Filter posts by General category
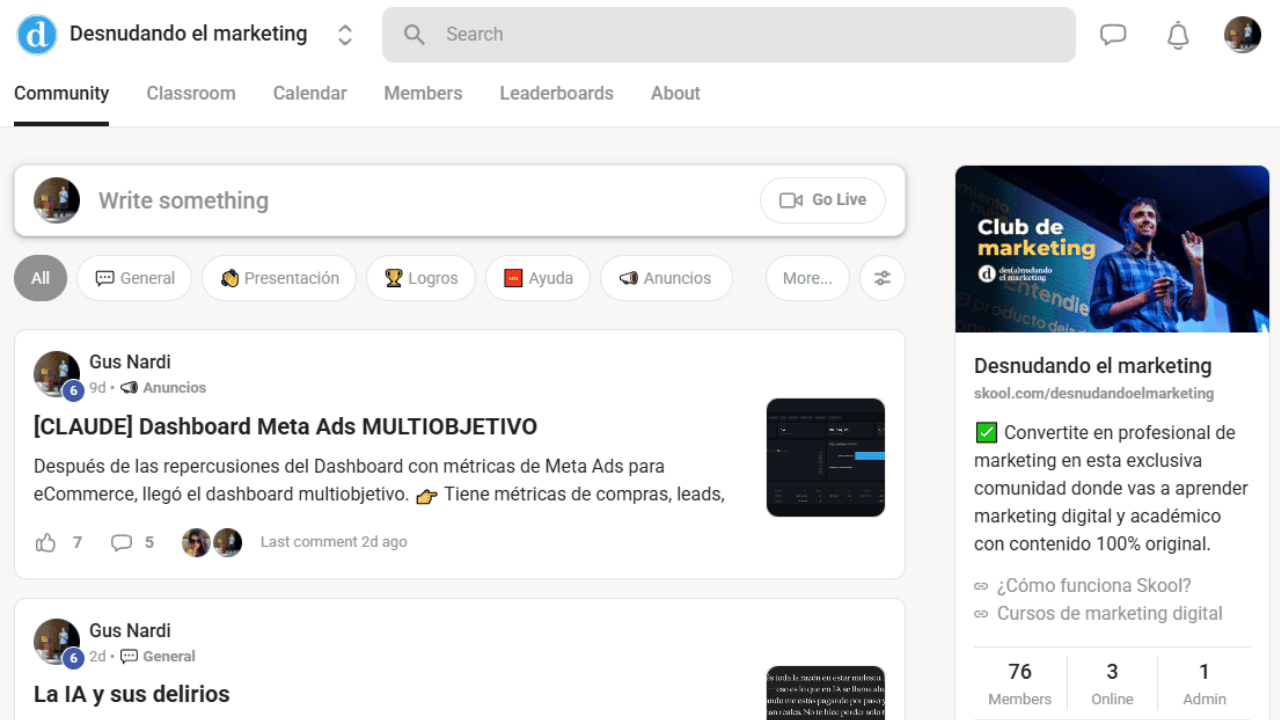The width and height of the screenshot is (1280, 720). [x=134, y=278]
